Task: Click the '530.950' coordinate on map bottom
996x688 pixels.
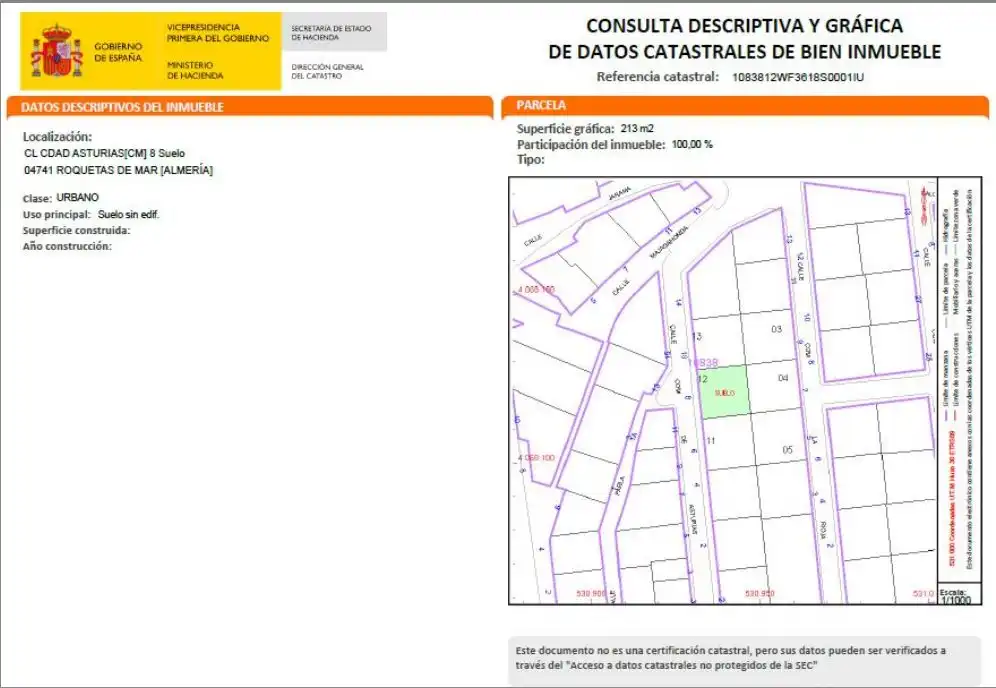Action: point(760,593)
